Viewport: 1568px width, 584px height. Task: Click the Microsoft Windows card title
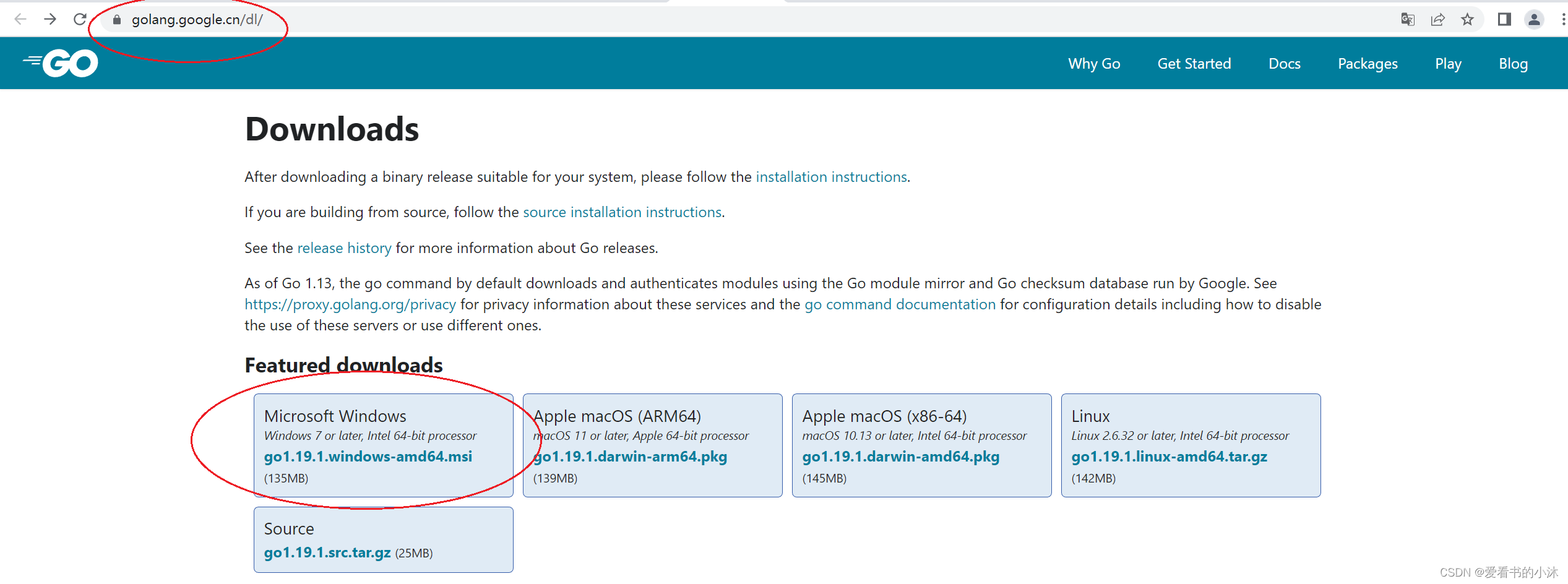tap(335, 416)
